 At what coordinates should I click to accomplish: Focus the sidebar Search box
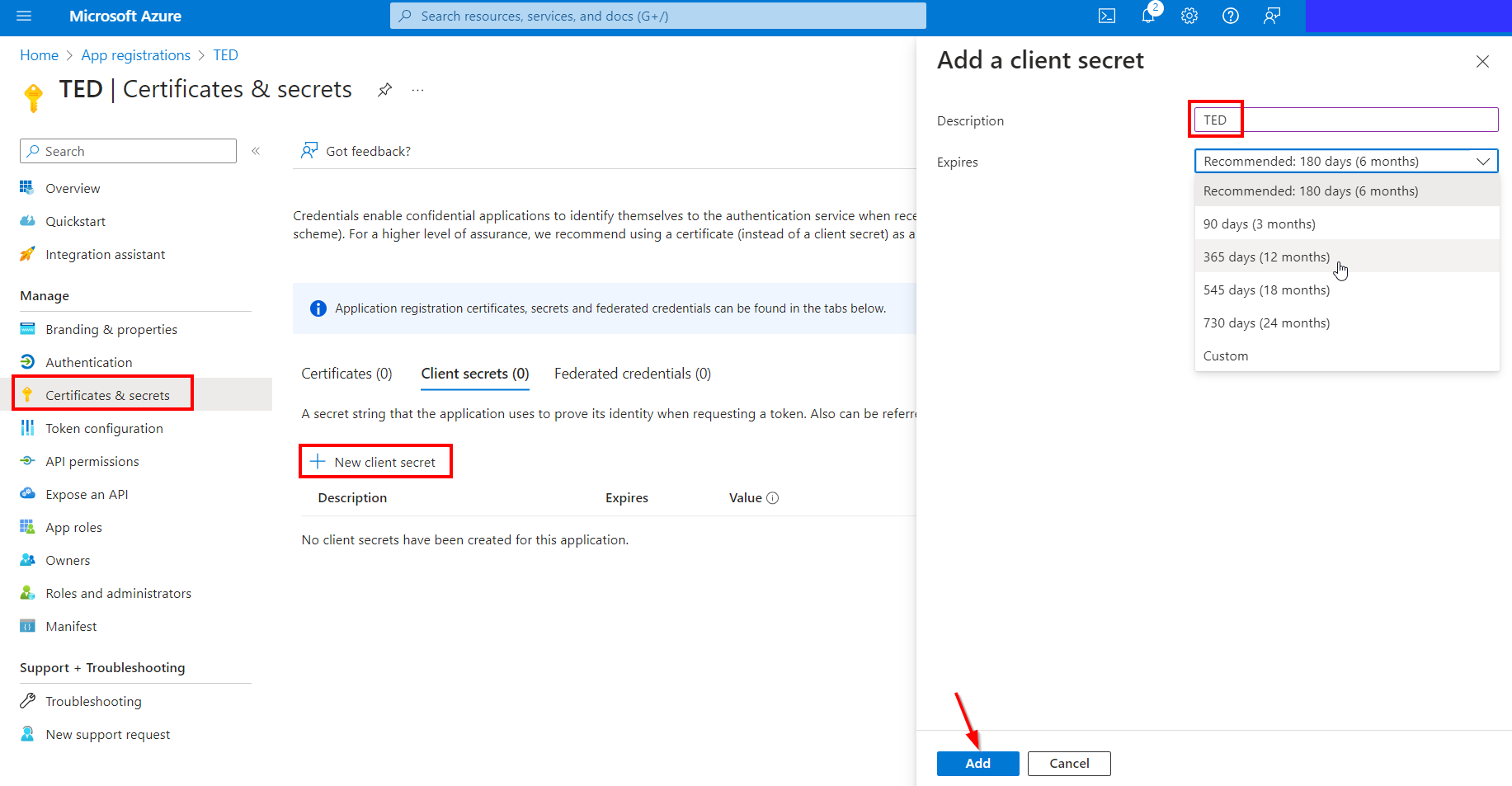(x=128, y=151)
